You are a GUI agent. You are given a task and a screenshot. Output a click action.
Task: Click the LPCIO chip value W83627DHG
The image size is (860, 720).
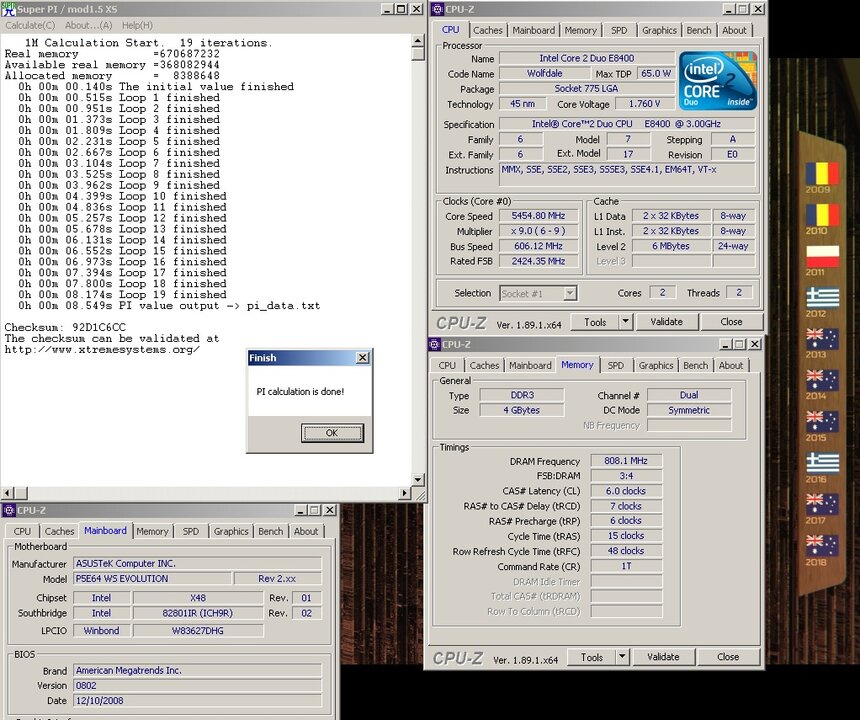pos(198,631)
